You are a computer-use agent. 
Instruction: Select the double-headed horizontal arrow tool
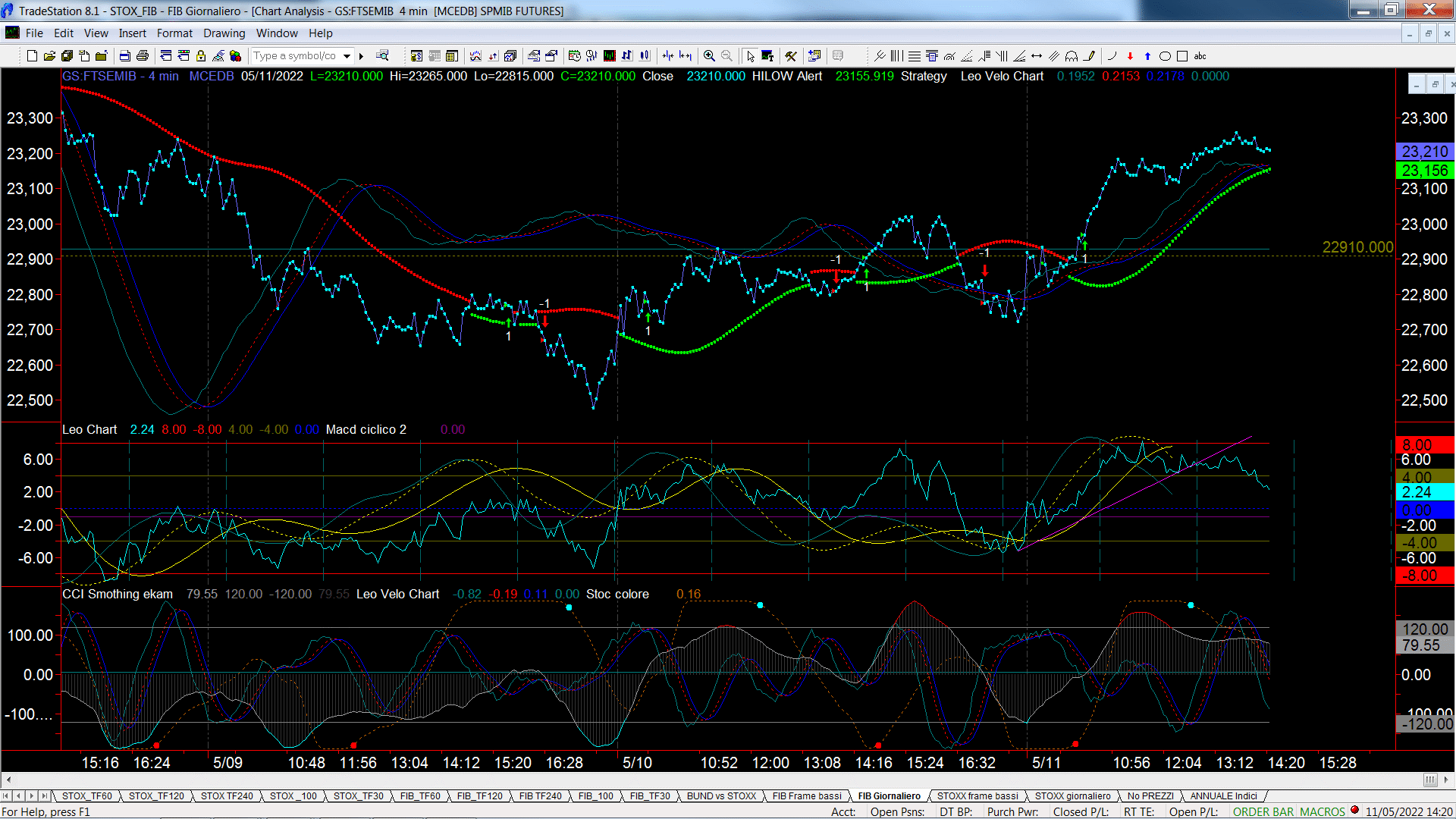1037,56
